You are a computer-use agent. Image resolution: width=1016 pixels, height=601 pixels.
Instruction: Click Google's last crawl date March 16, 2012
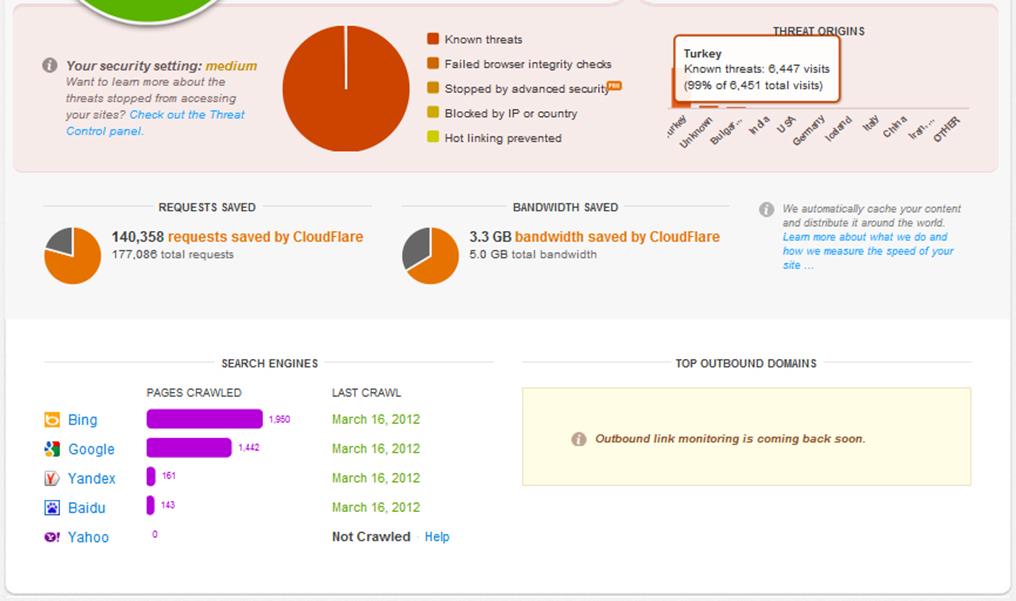click(376, 448)
